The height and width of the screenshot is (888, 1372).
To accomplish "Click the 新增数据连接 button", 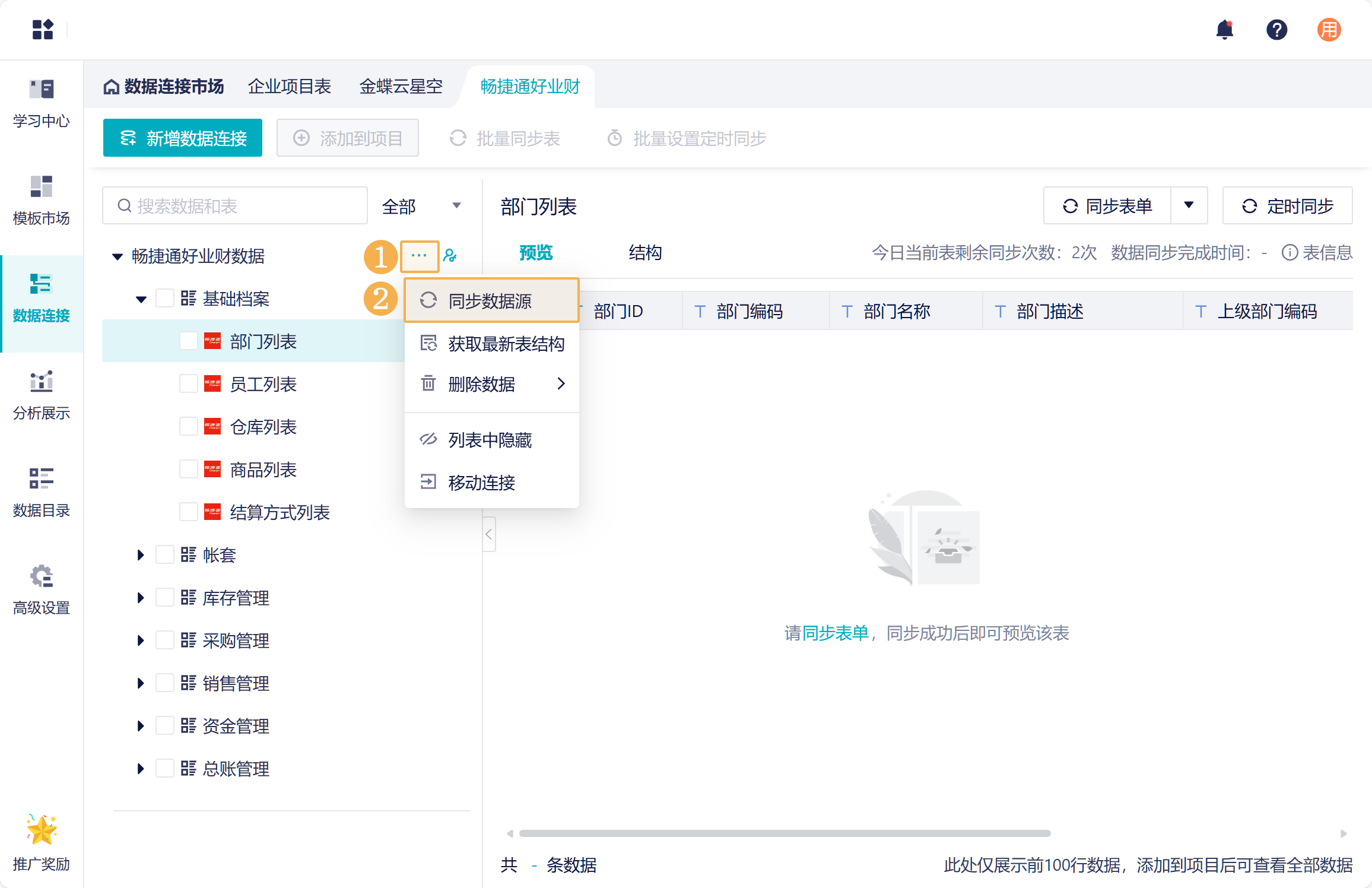I will (x=183, y=138).
